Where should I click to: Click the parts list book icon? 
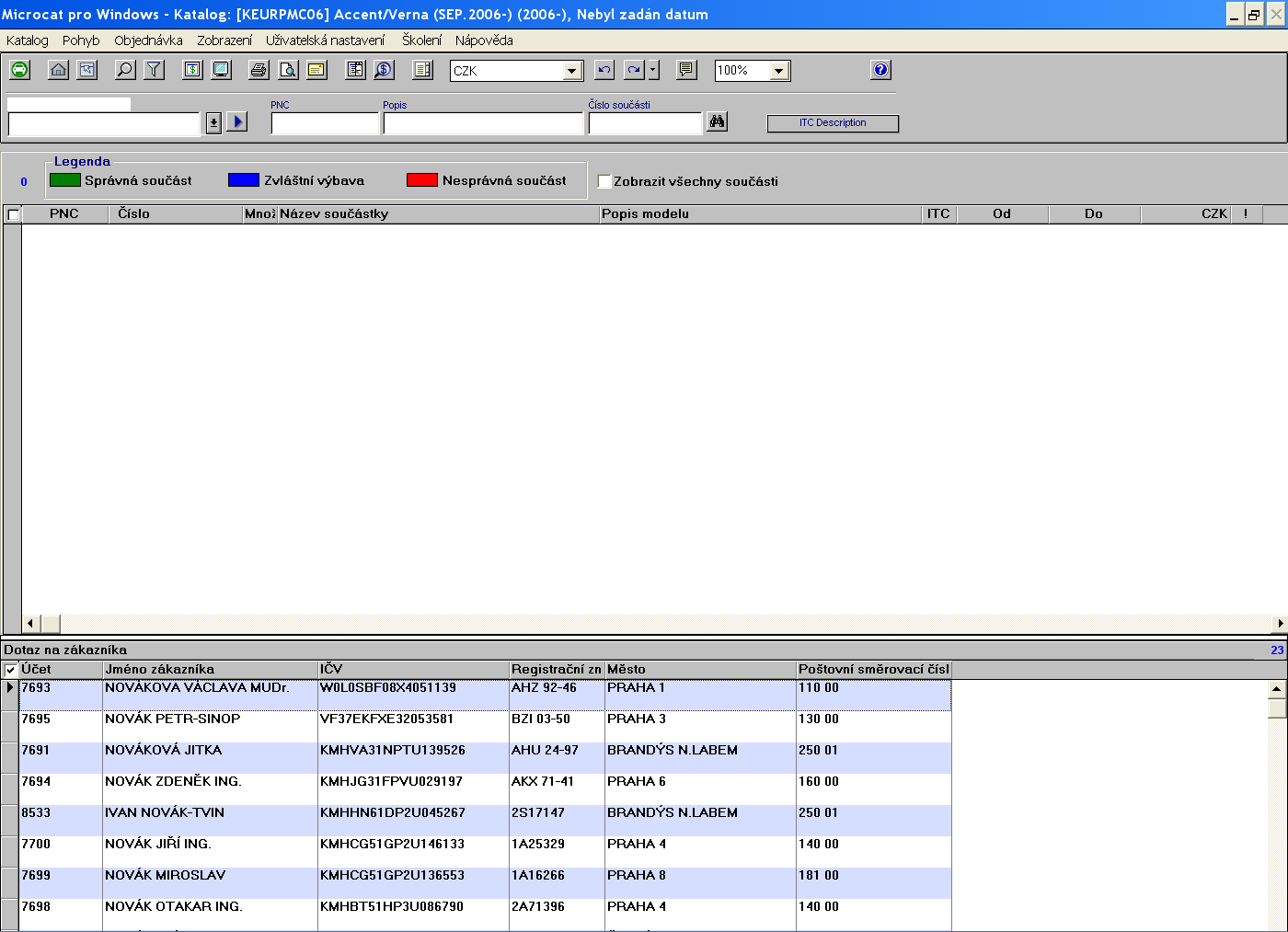(355, 70)
